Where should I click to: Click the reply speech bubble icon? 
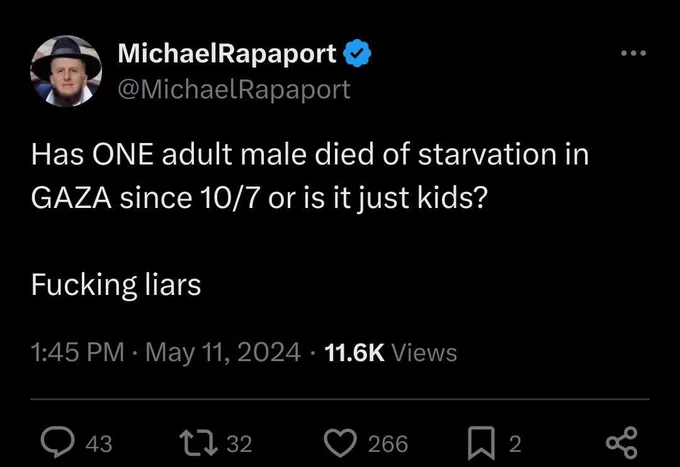(x=57, y=442)
